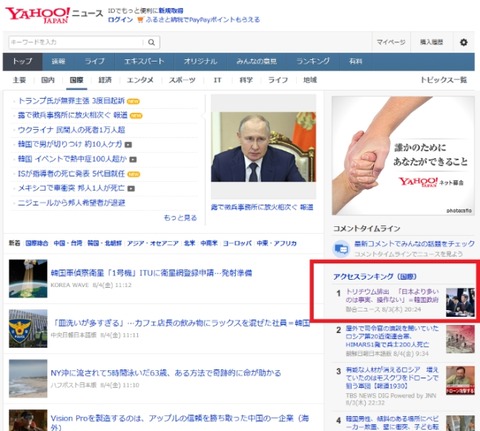Screen dimensions: 480x431
Task: Open the 経済 category tab
Action: point(105,80)
